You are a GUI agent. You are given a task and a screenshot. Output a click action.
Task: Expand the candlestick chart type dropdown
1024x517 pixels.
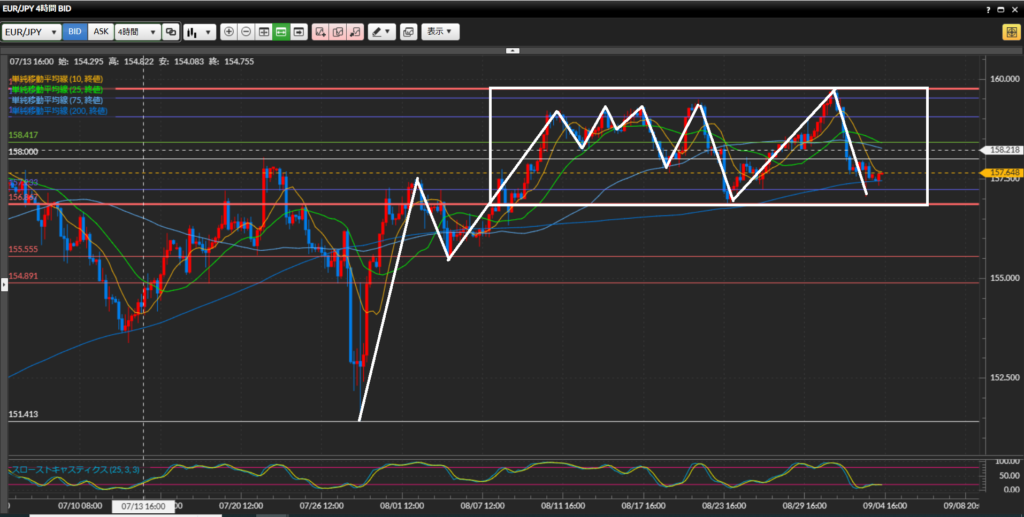pos(195,32)
